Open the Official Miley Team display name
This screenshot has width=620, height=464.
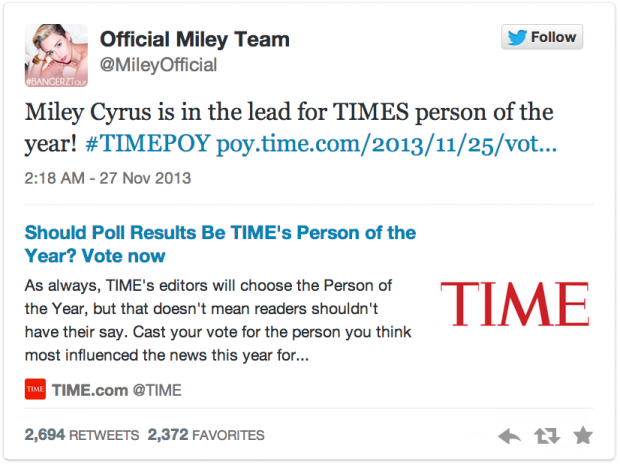[195, 40]
